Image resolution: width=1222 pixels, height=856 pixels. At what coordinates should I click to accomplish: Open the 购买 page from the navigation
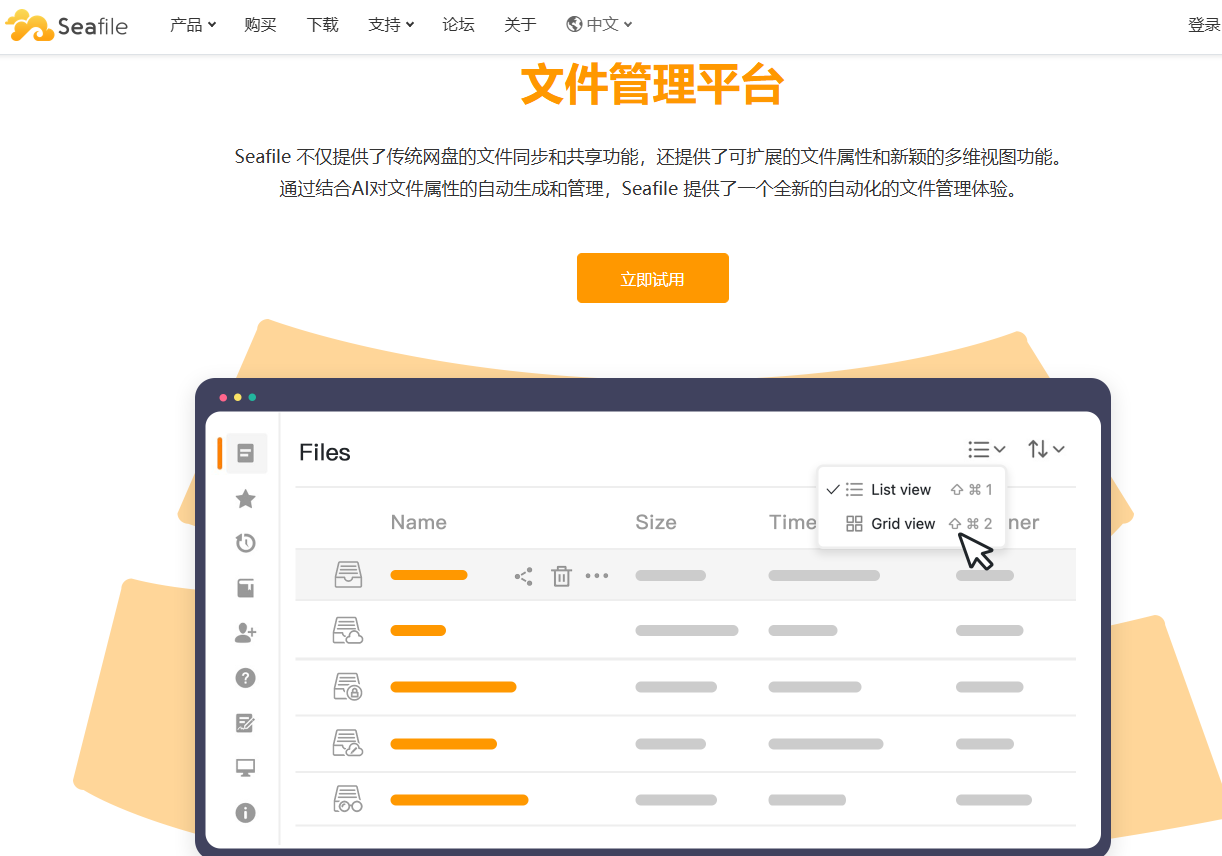[x=260, y=25]
